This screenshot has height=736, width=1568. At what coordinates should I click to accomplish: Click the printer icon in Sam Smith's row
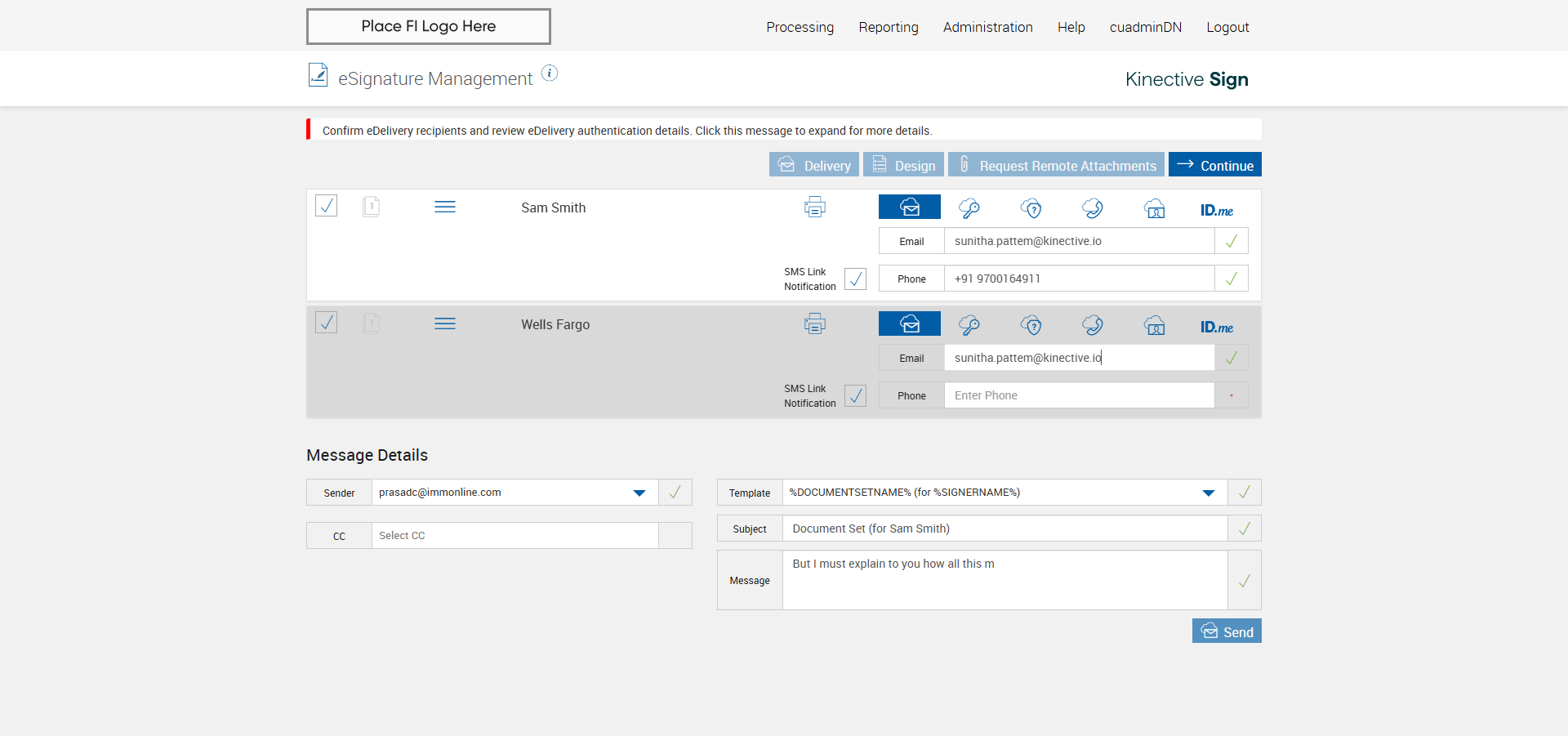coord(814,207)
